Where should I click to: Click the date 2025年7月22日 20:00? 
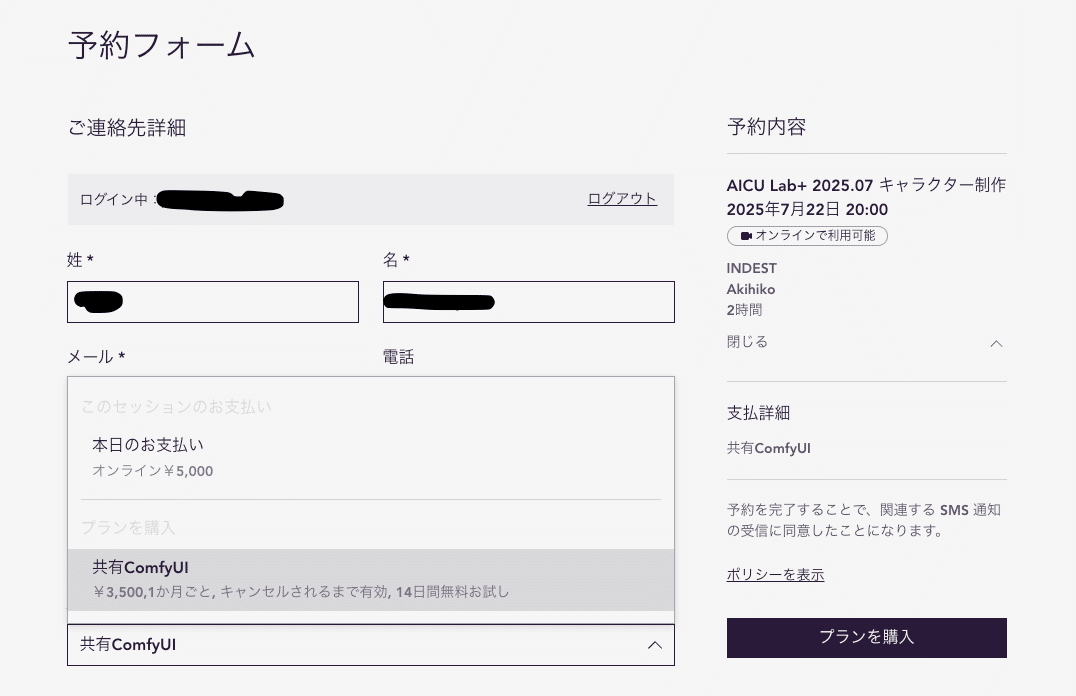pyautogui.click(x=807, y=209)
